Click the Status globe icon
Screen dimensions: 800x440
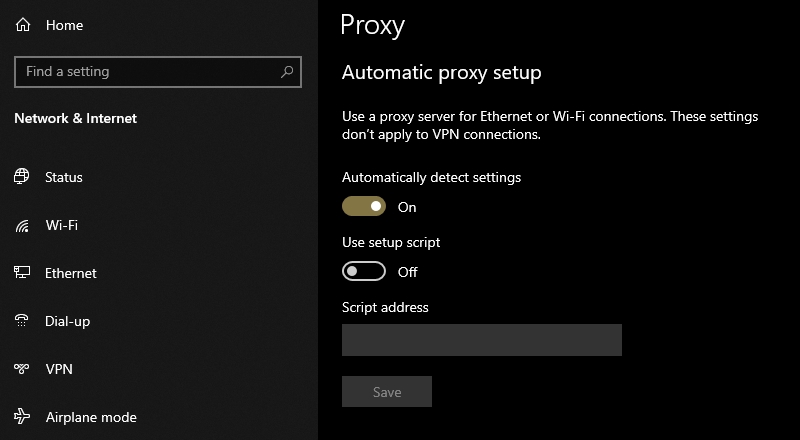click(x=22, y=177)
